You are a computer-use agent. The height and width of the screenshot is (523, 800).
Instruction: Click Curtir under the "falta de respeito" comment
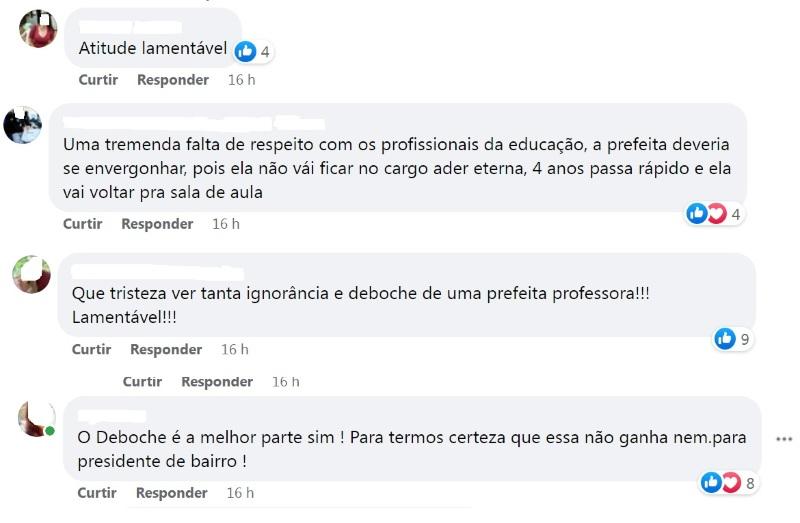pos(83,224)
